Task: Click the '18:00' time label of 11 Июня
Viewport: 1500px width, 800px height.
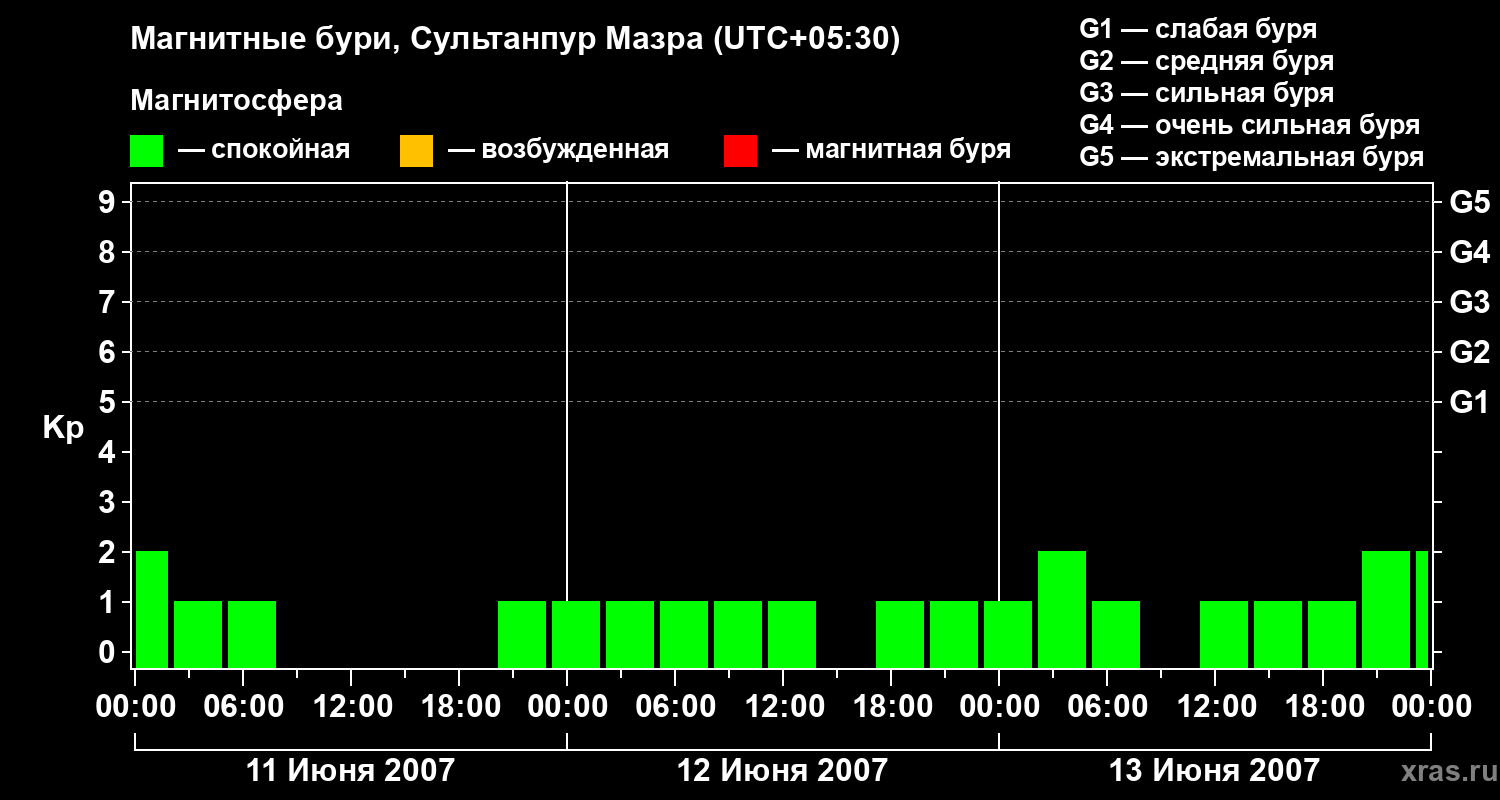Action: [x=459, y=707]
